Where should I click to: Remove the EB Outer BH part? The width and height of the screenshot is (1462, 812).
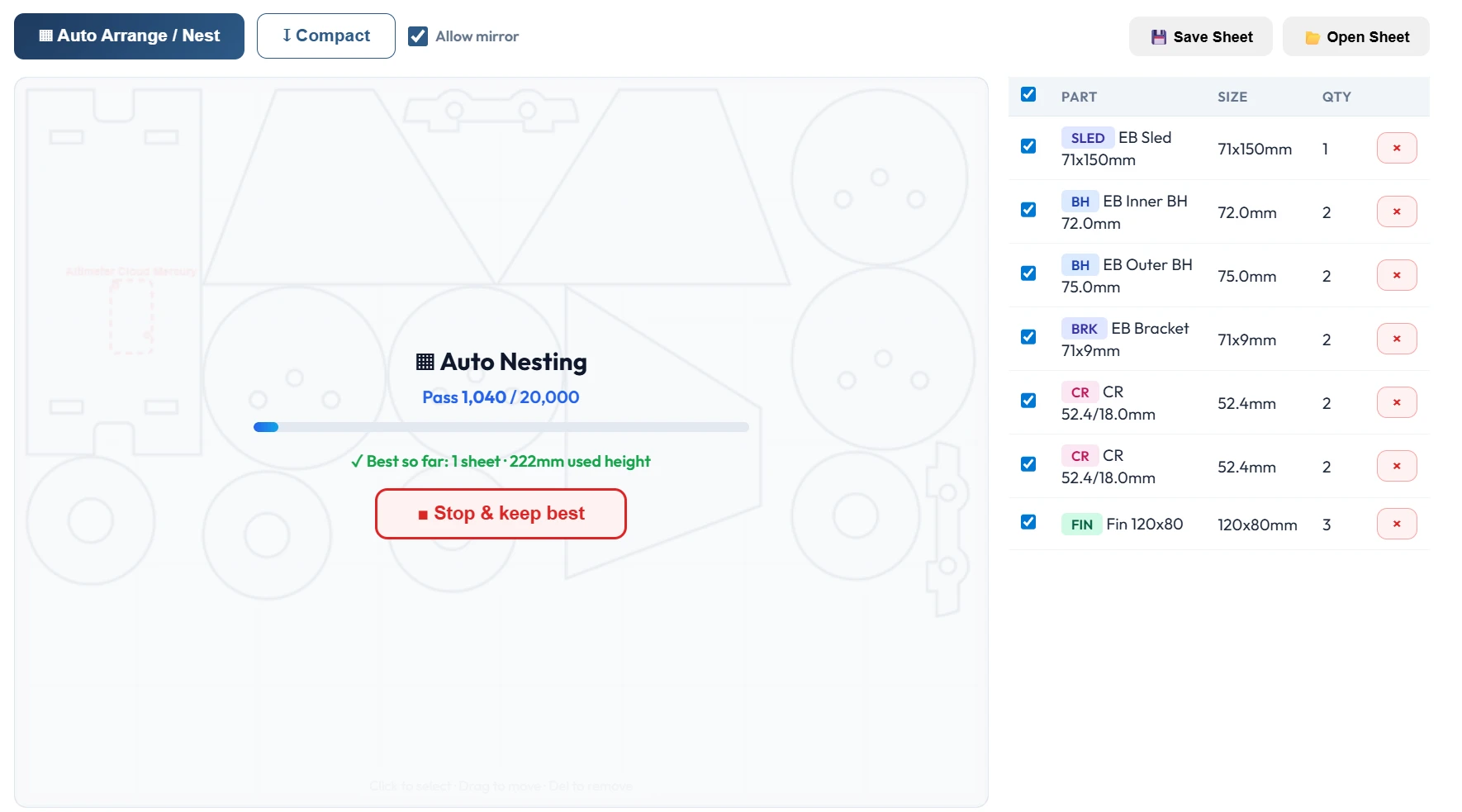tap(1396, 275)
